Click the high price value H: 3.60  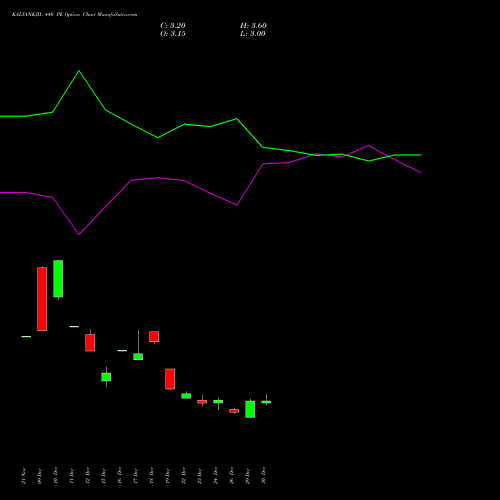253,26
